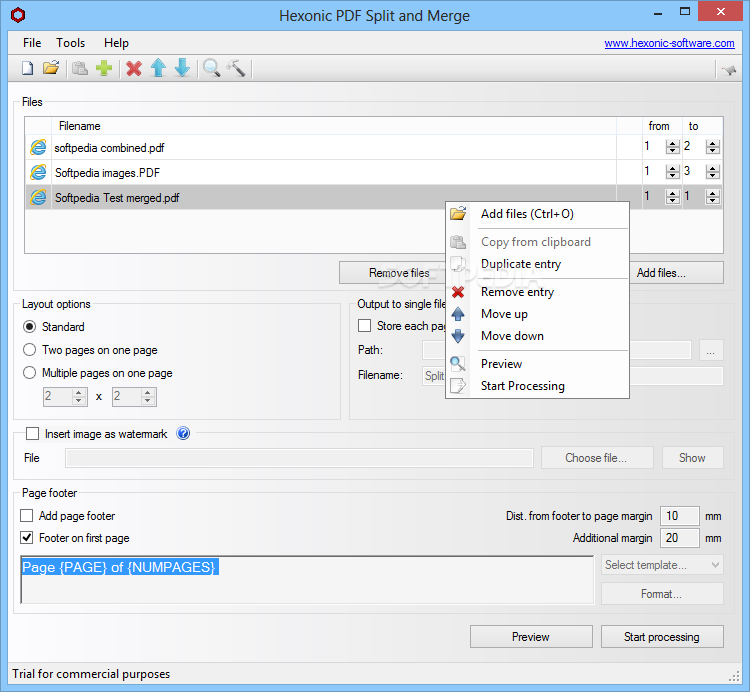
Task: Click the green plus duplicate icon
Action: pos(104,68)
